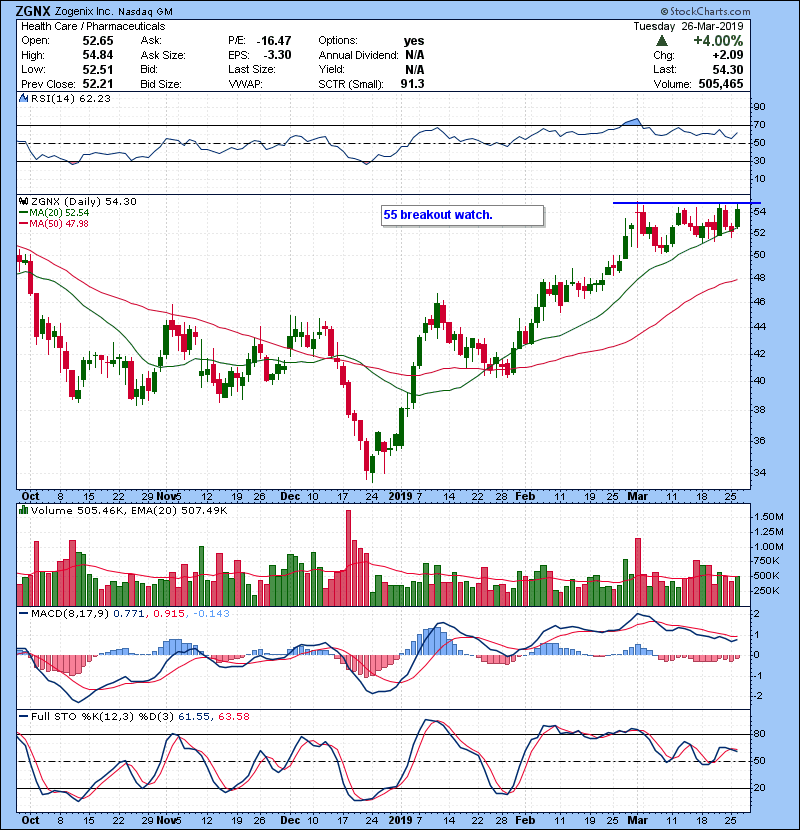Click the Low value 52.51
Image resolution: width=800 pixels, height=830 pixels.
97,69
